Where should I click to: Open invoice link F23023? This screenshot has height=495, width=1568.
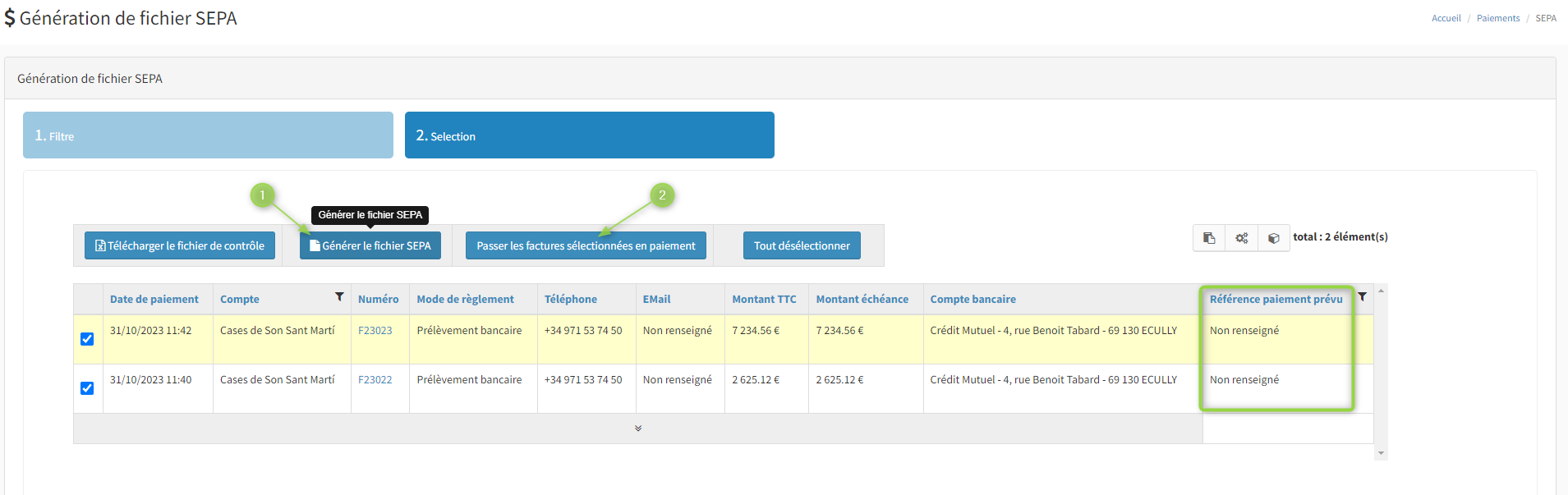point(375,330)
